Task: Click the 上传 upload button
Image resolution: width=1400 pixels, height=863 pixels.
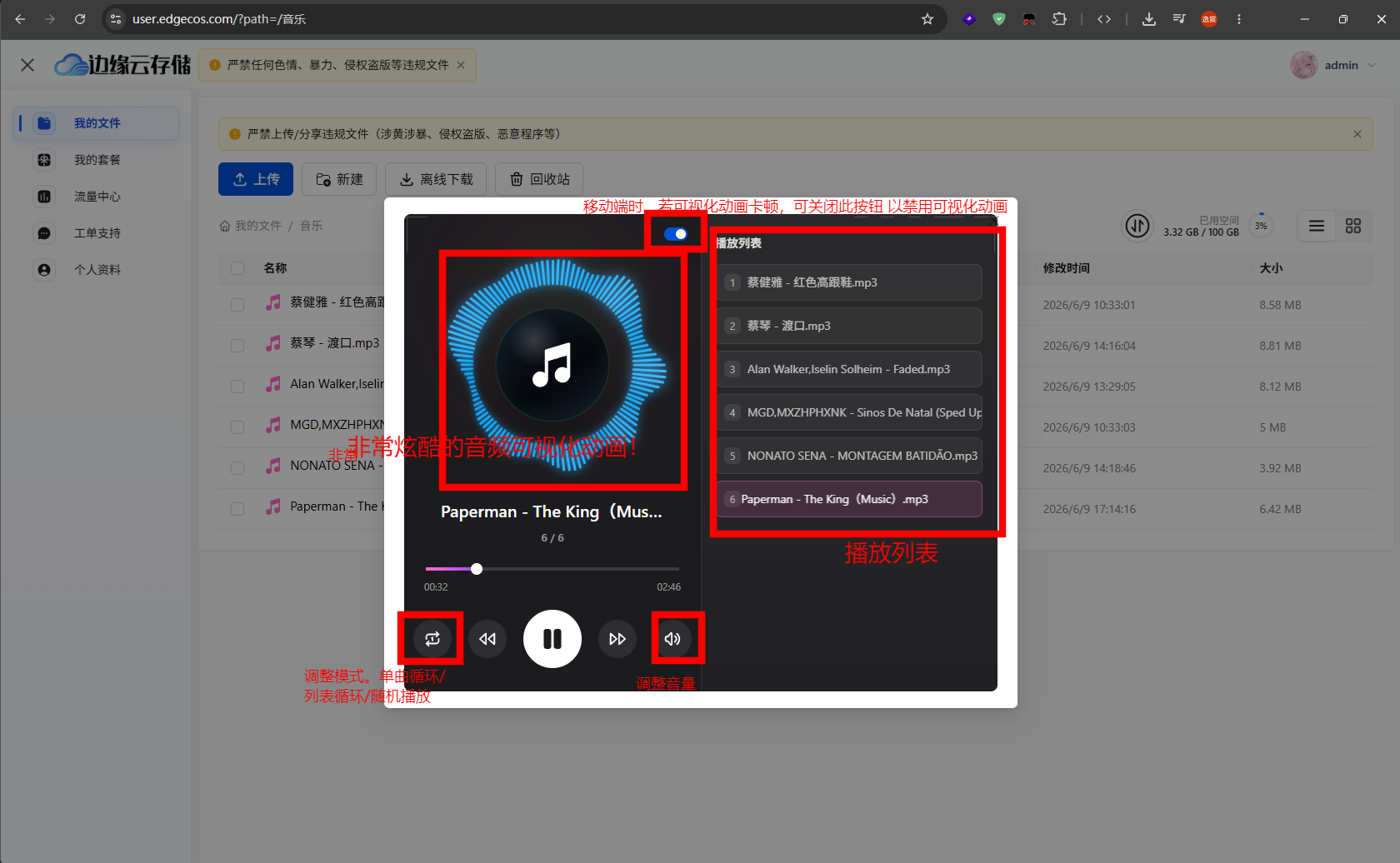Action: point(256,179)
